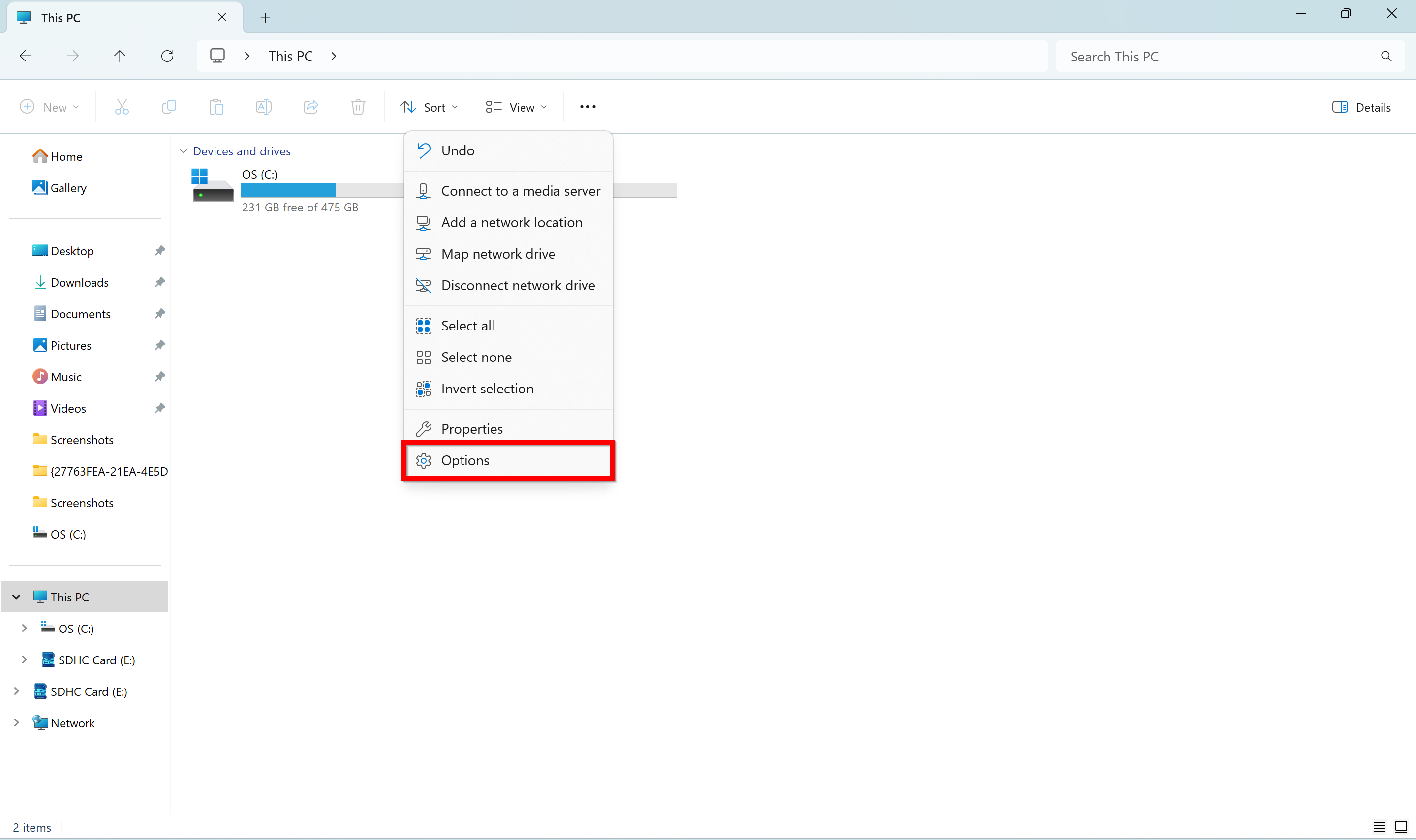Click the Refresh icon in navigation bar
Viewport: 1416px width, 840px height.
pyautogui.click(x=167, y=56)
